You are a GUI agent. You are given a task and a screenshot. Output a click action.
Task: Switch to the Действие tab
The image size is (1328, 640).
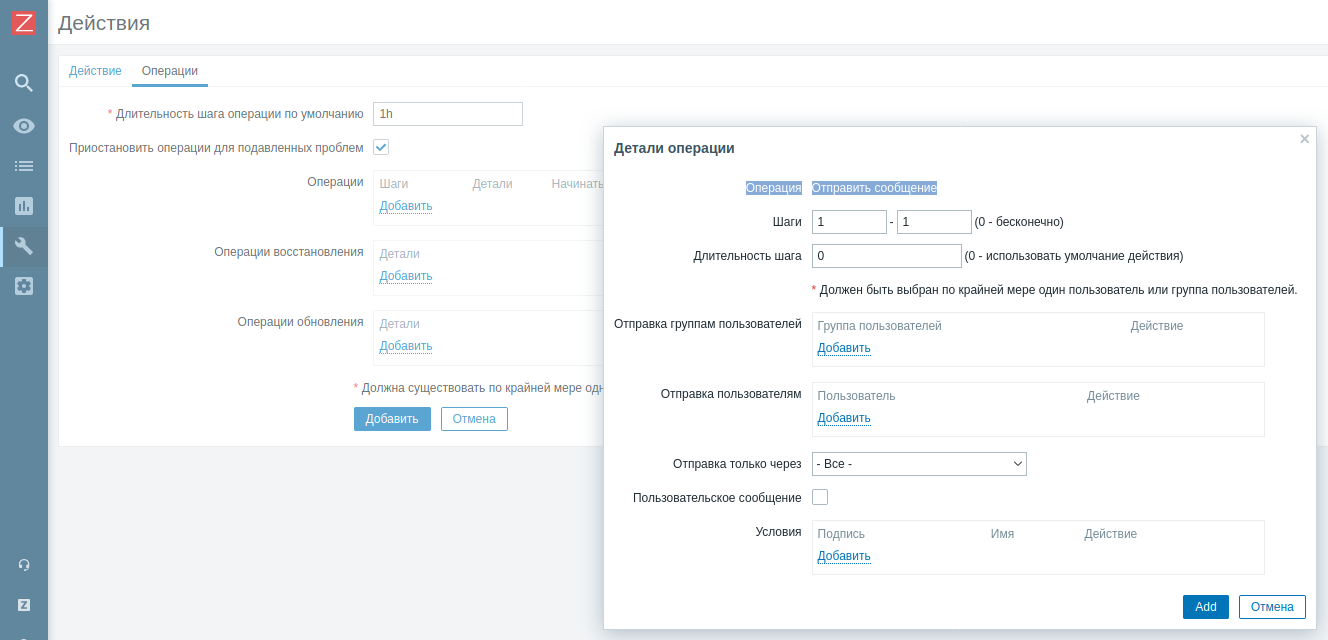tap(95, 70)
